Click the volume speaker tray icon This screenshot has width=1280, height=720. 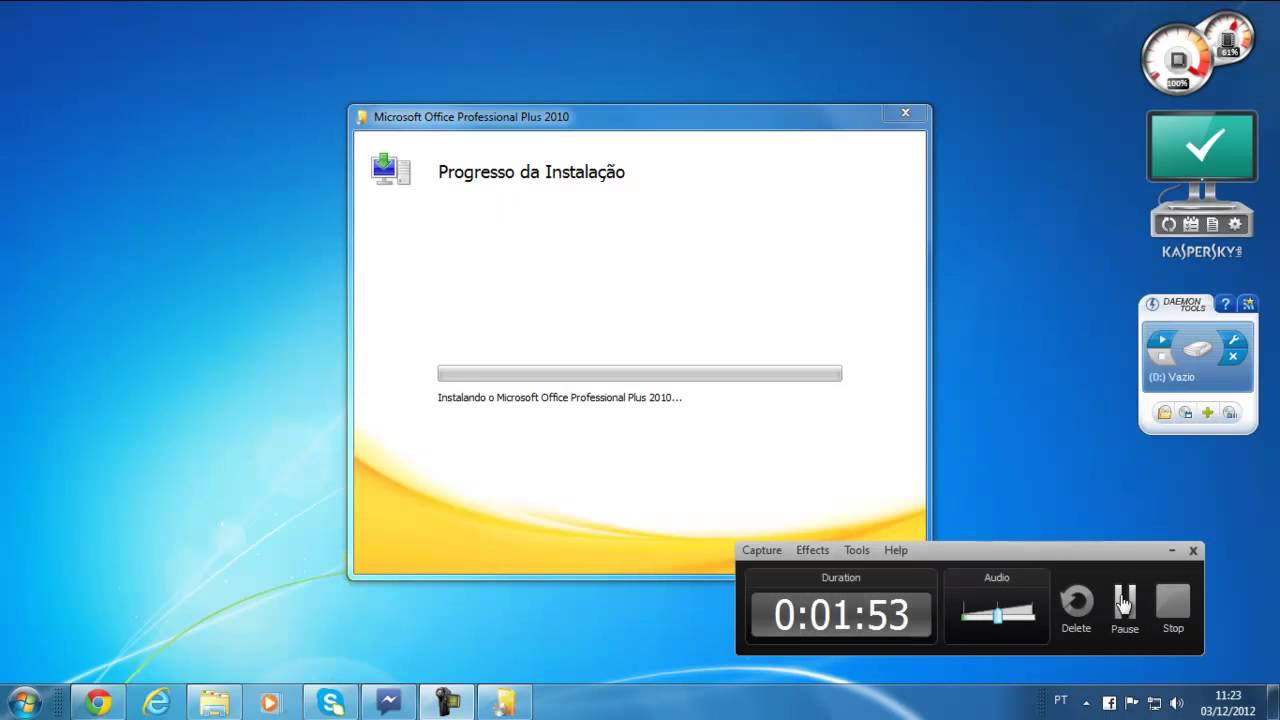pos(1177,703)
